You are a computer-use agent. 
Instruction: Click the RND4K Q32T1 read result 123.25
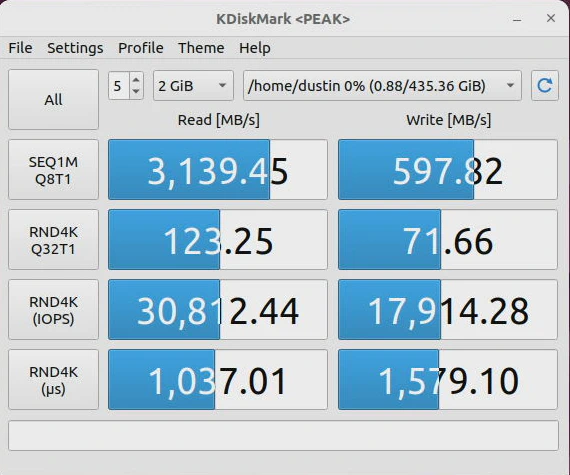(218, 240)
